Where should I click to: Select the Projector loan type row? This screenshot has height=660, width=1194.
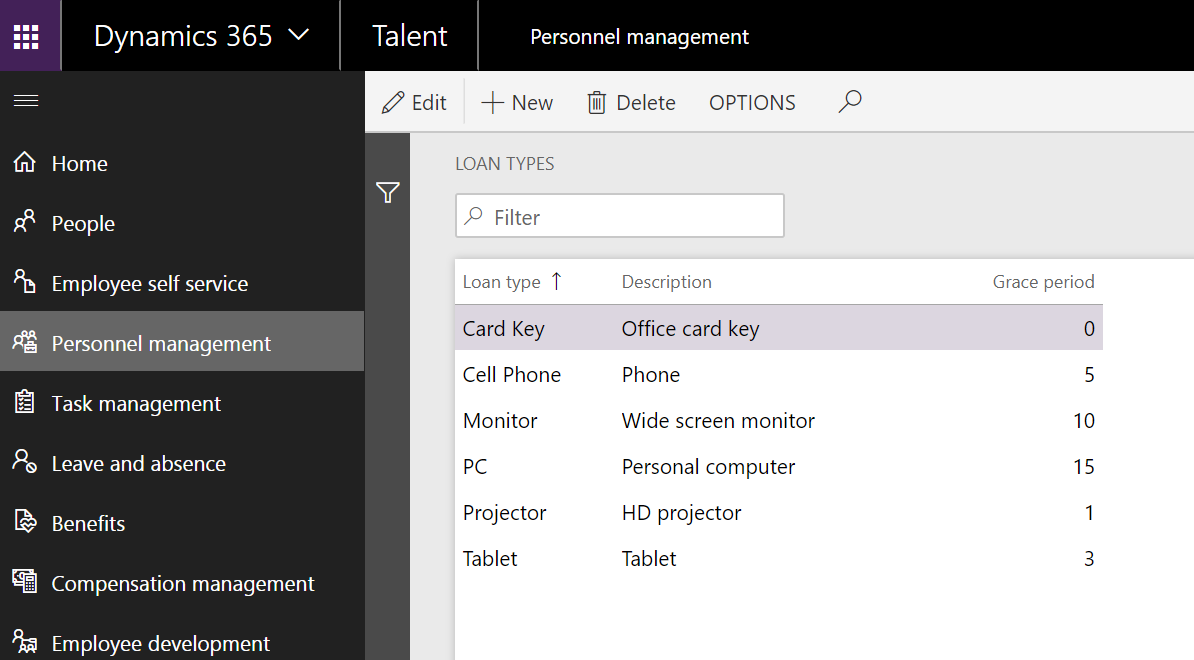tap(505, 513)
